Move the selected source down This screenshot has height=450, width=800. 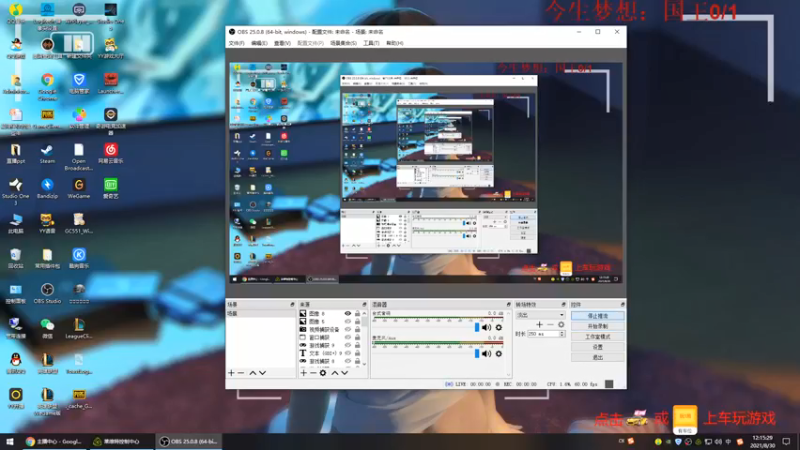tap(345, 373)
